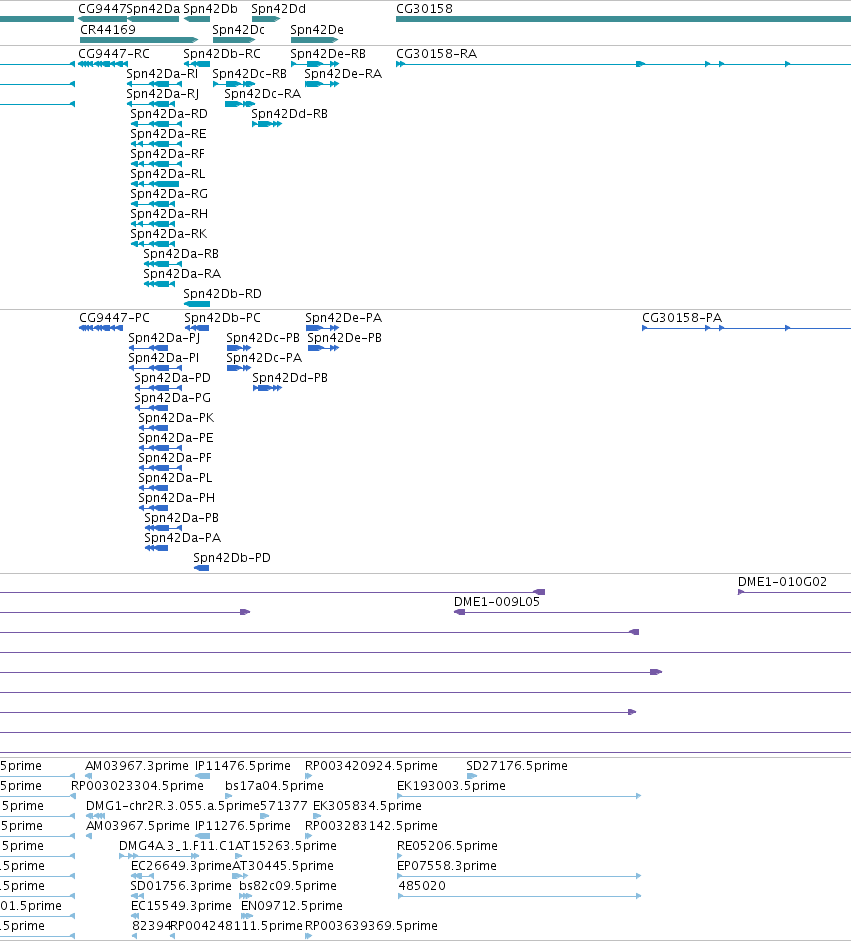
Task: Click EST IP11476.5prime
Action: [243, 766]
